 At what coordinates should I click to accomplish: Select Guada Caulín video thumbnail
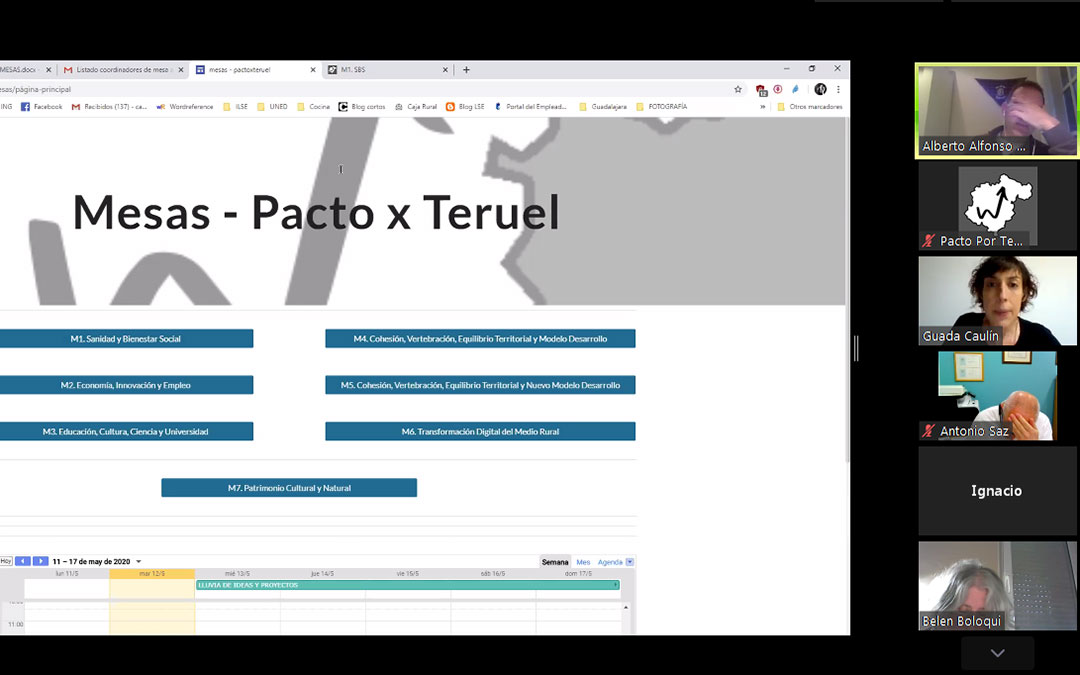[997, 301]
